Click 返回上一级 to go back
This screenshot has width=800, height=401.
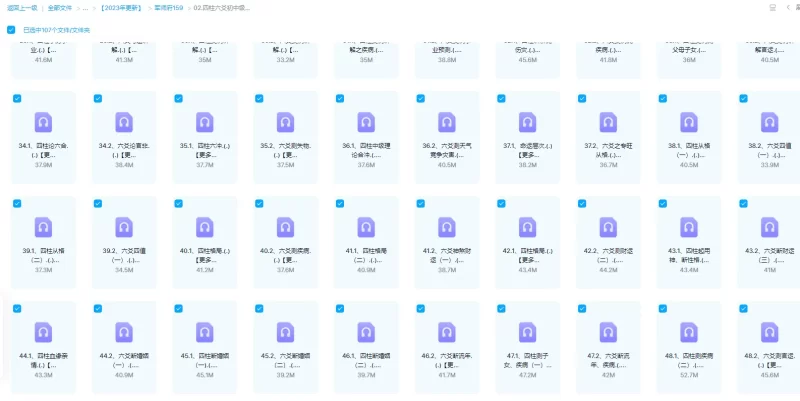[21, 7]
